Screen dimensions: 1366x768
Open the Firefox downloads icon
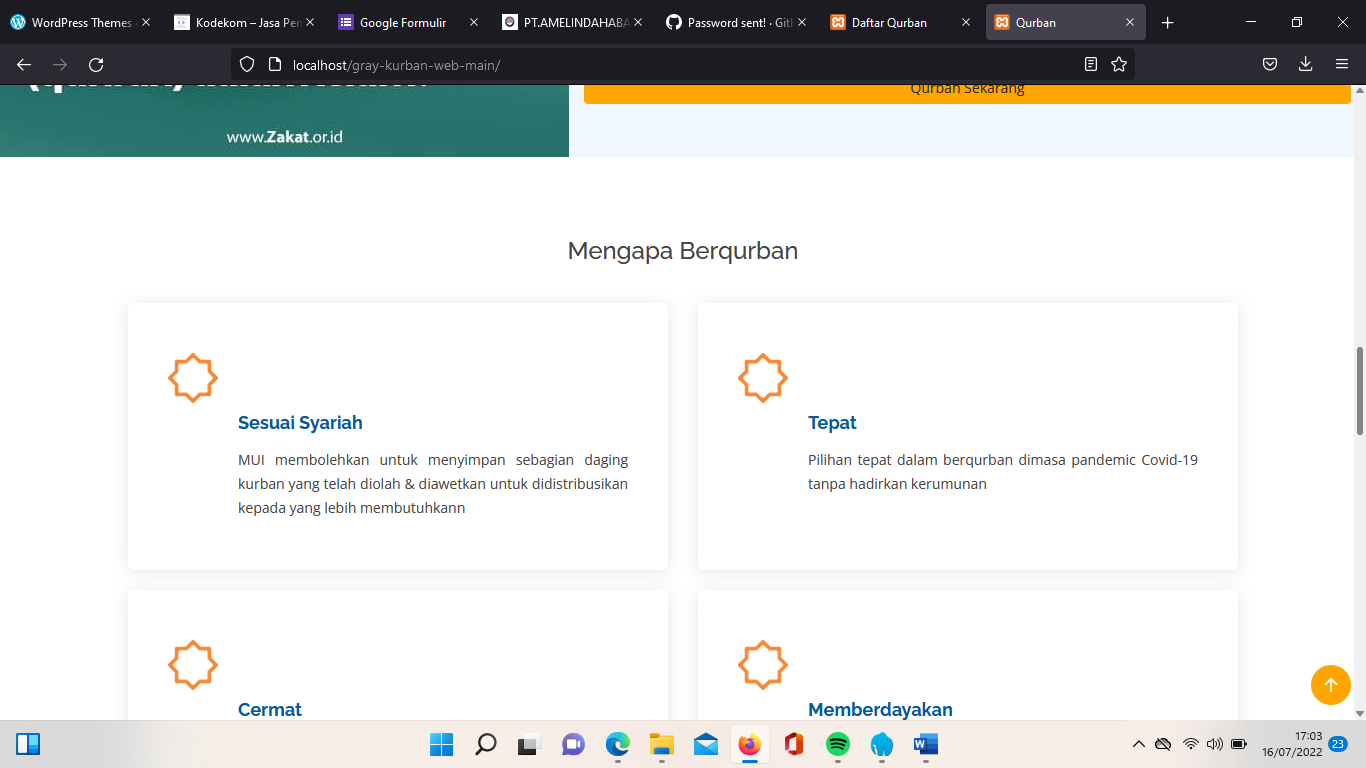point(1305,65)
